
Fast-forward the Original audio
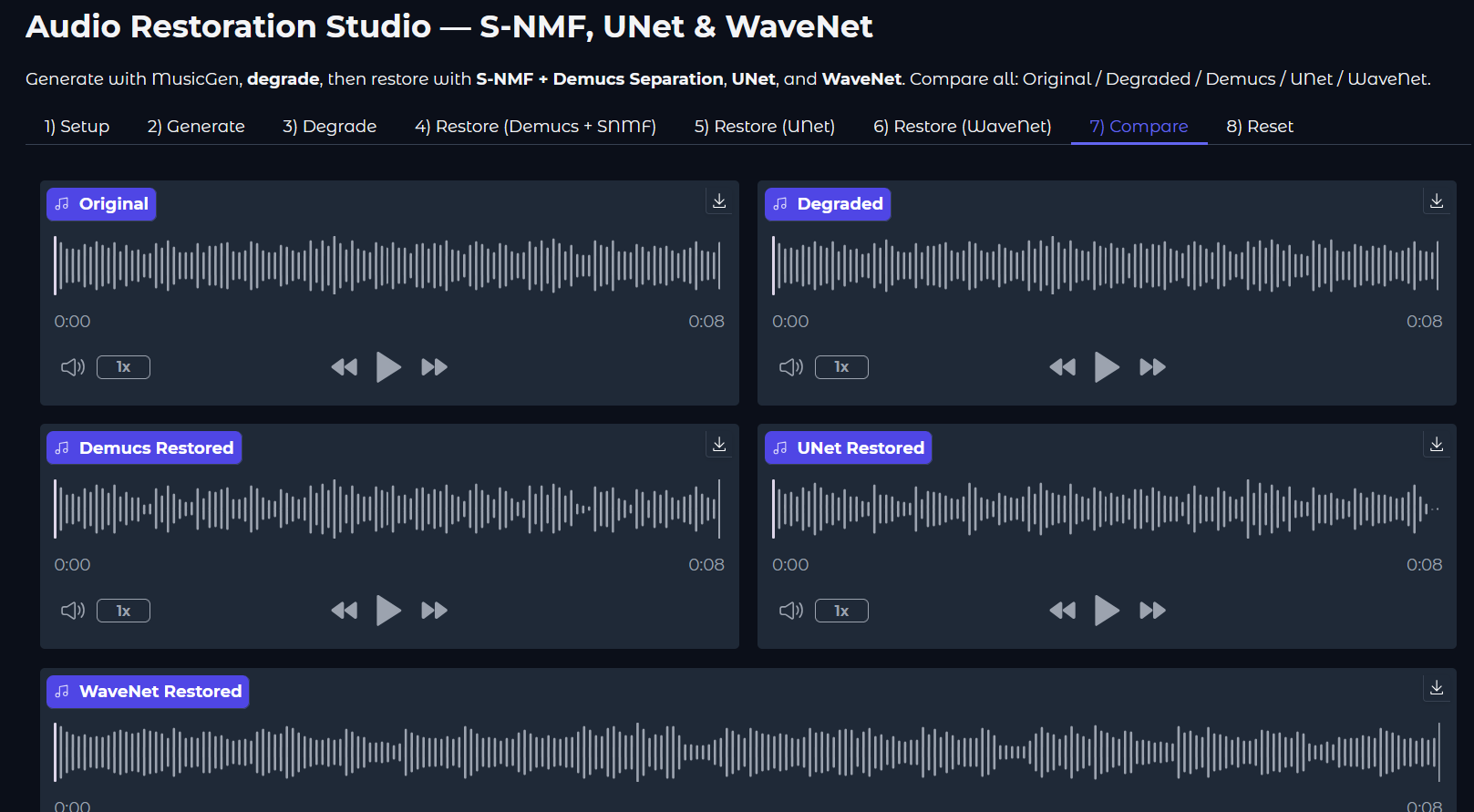[x=434, y=367]
